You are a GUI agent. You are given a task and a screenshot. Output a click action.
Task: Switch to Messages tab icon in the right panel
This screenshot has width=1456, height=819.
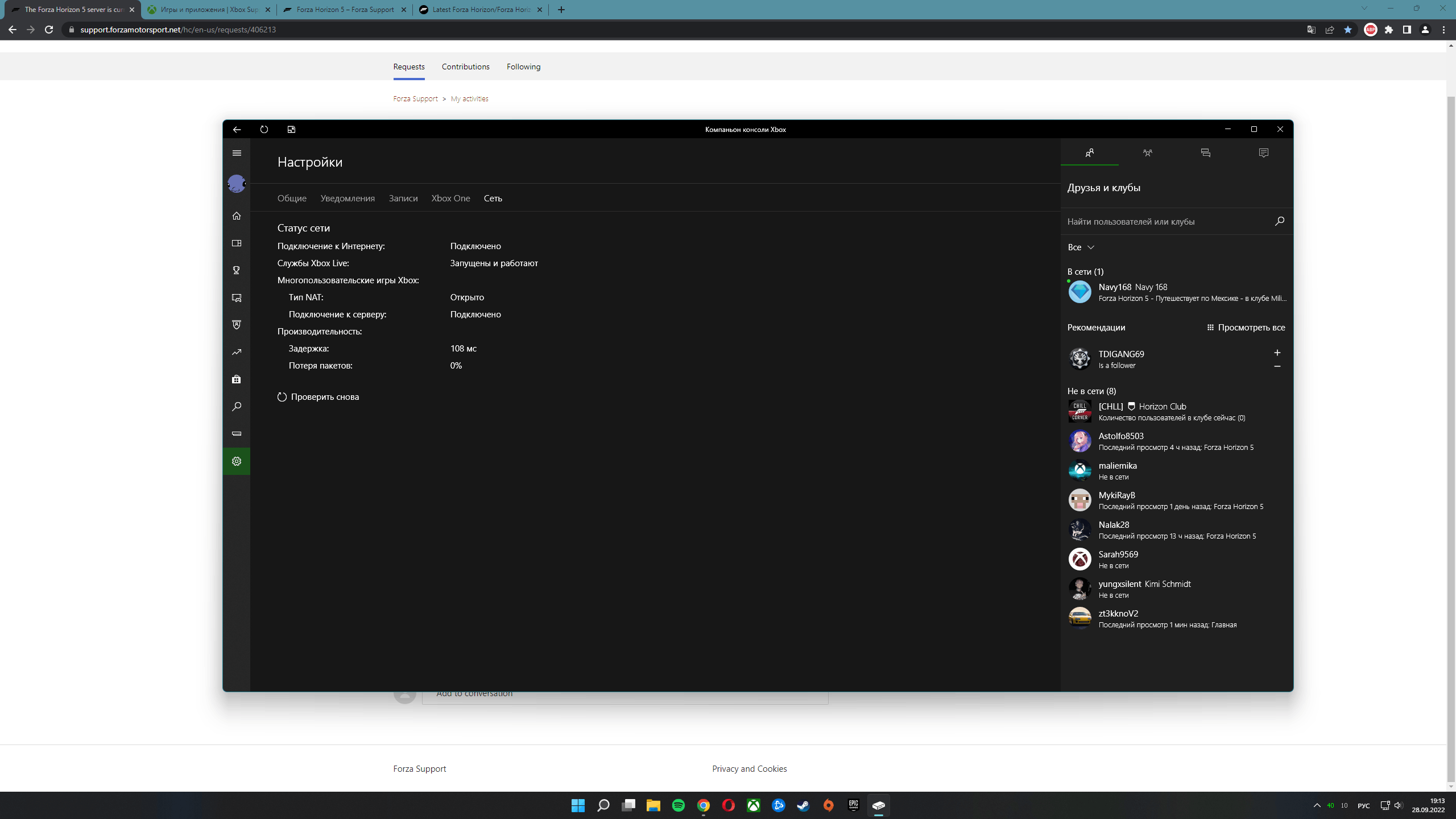(x=1206, y=153)
